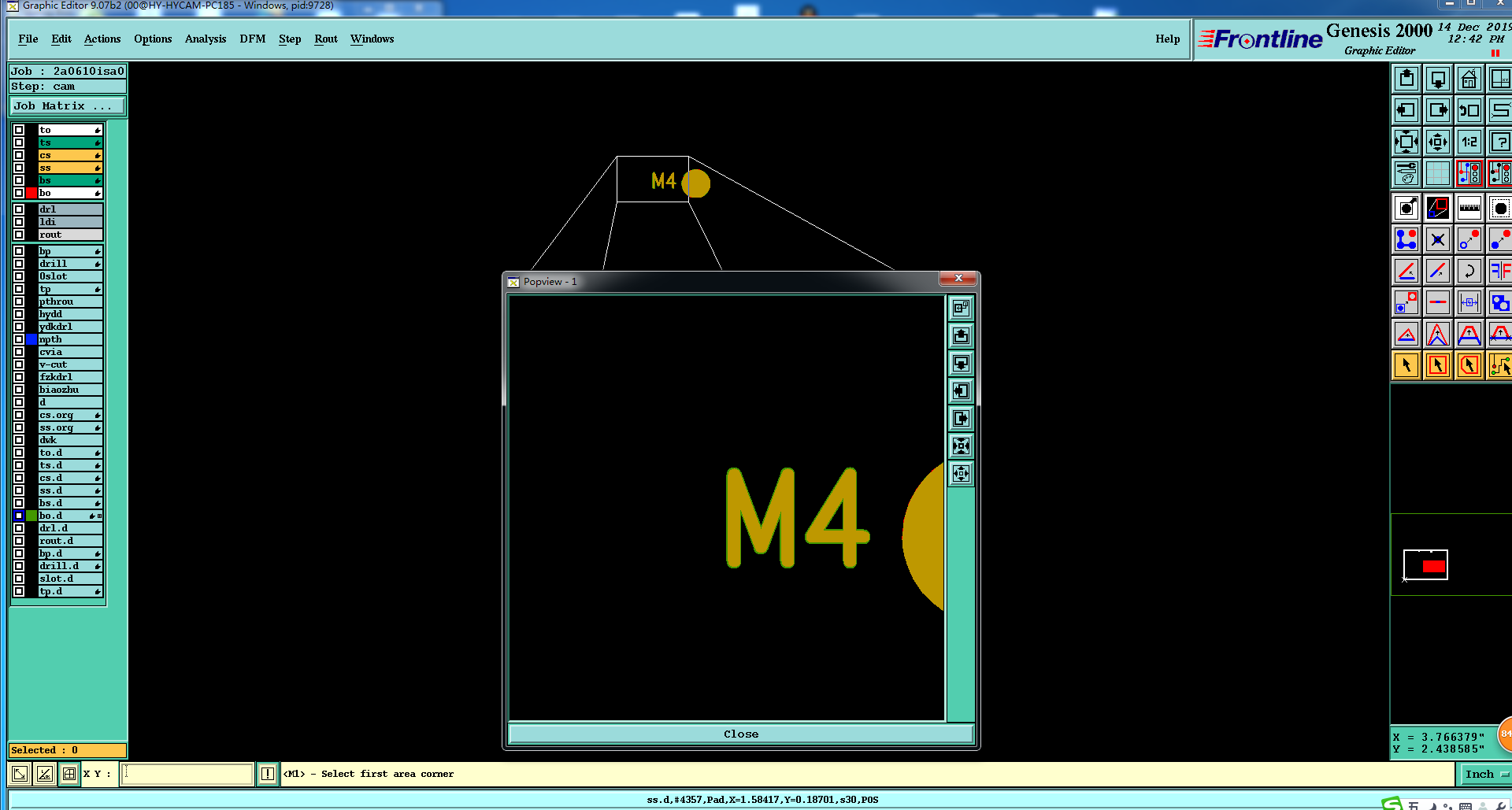Select the ruler measure tool
The width and height of the screenshot is (1512, 810).
(x=1469, y=208)
